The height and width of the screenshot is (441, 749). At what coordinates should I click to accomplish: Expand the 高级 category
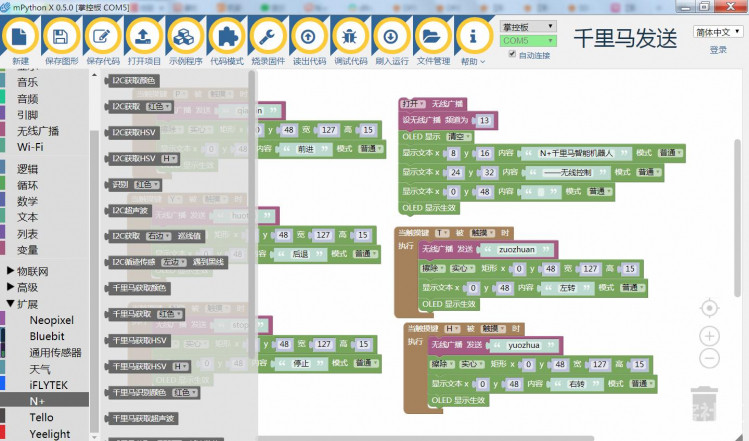pyautogui.click(x=22, y=287)
